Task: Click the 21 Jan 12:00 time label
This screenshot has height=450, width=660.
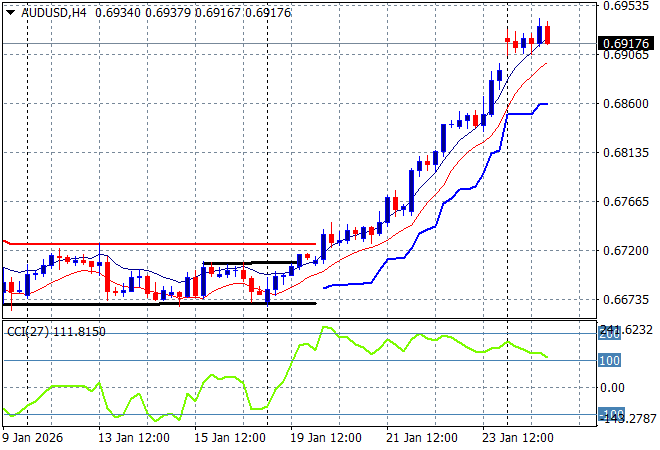Action: tap(422, 437)
